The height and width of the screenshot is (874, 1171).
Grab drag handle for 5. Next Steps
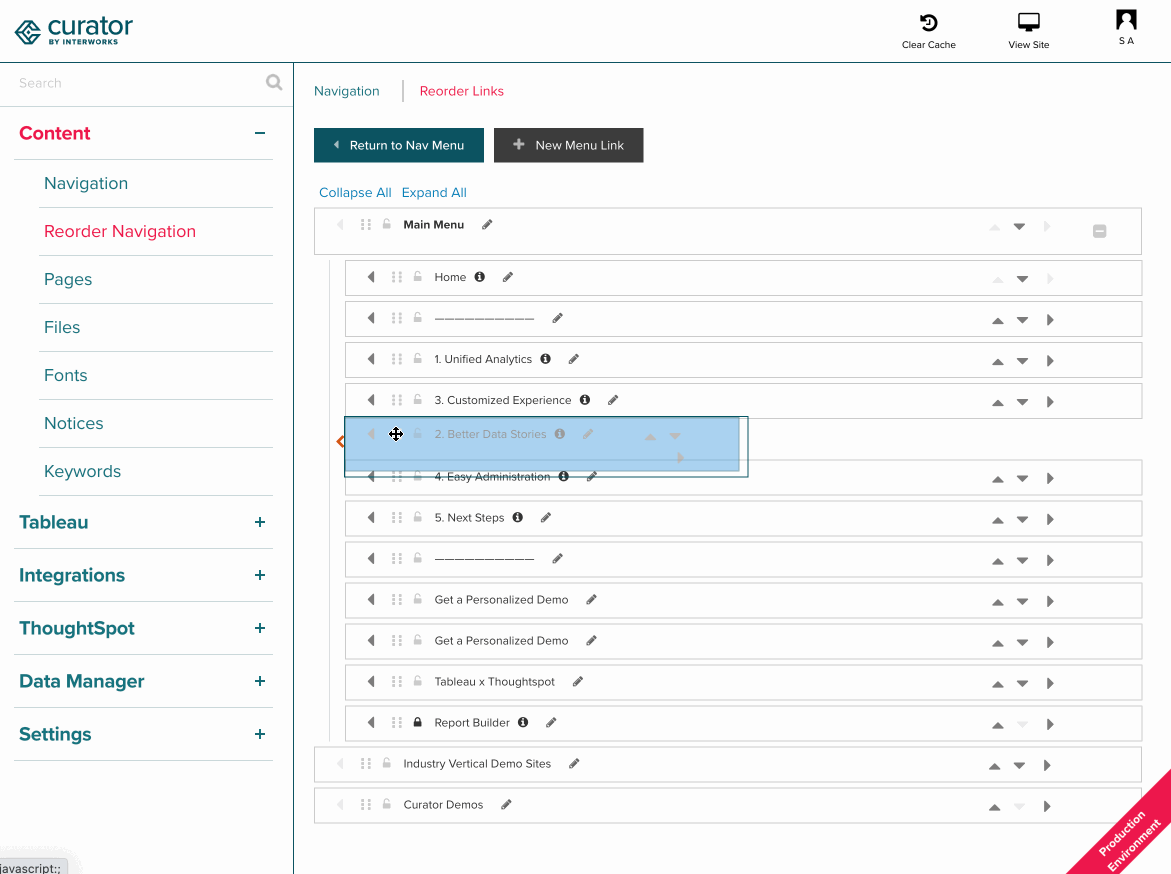pos(397,518)
